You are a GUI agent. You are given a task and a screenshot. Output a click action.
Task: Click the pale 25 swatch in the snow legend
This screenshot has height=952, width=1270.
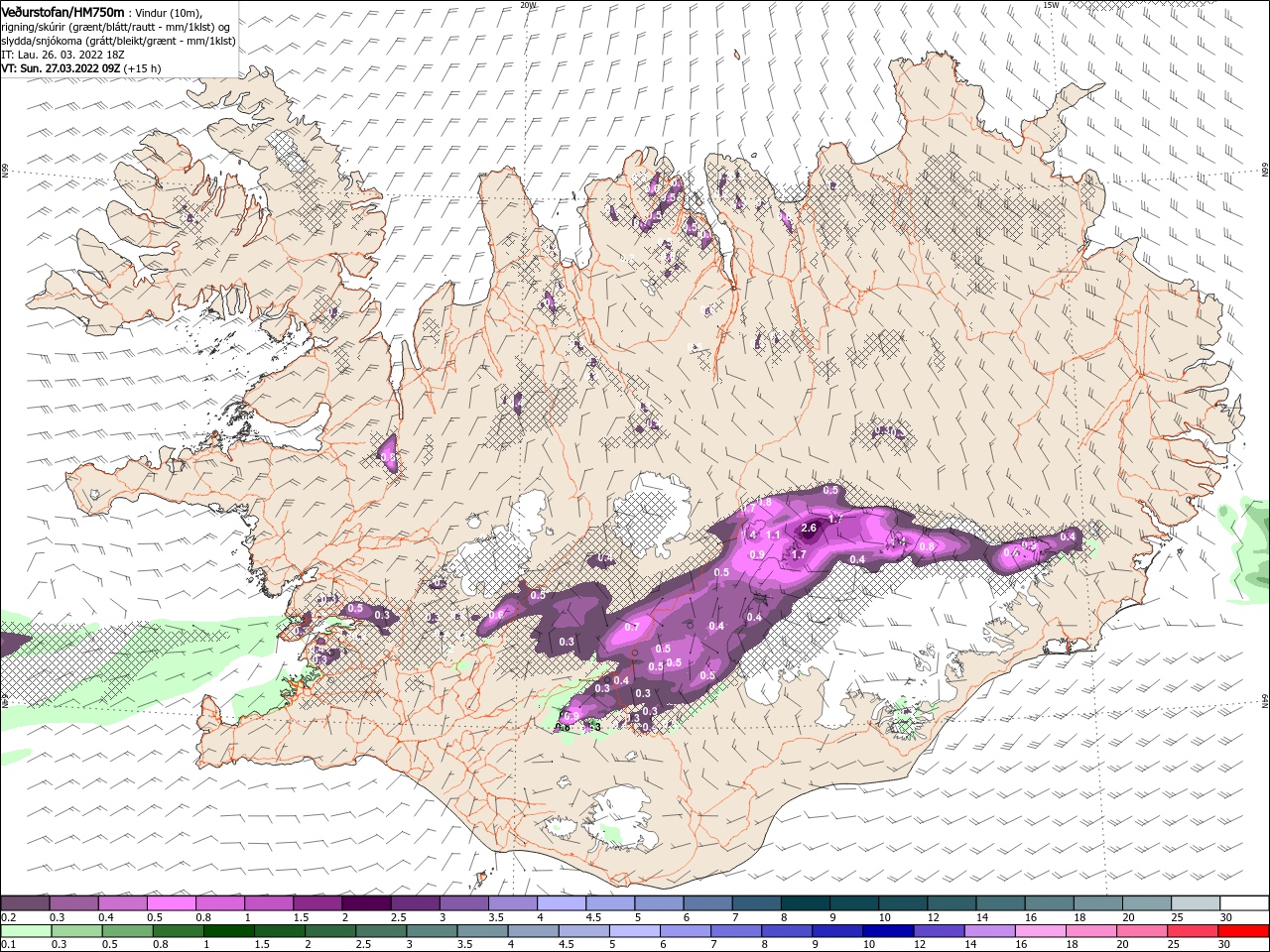pos(1195,903)
